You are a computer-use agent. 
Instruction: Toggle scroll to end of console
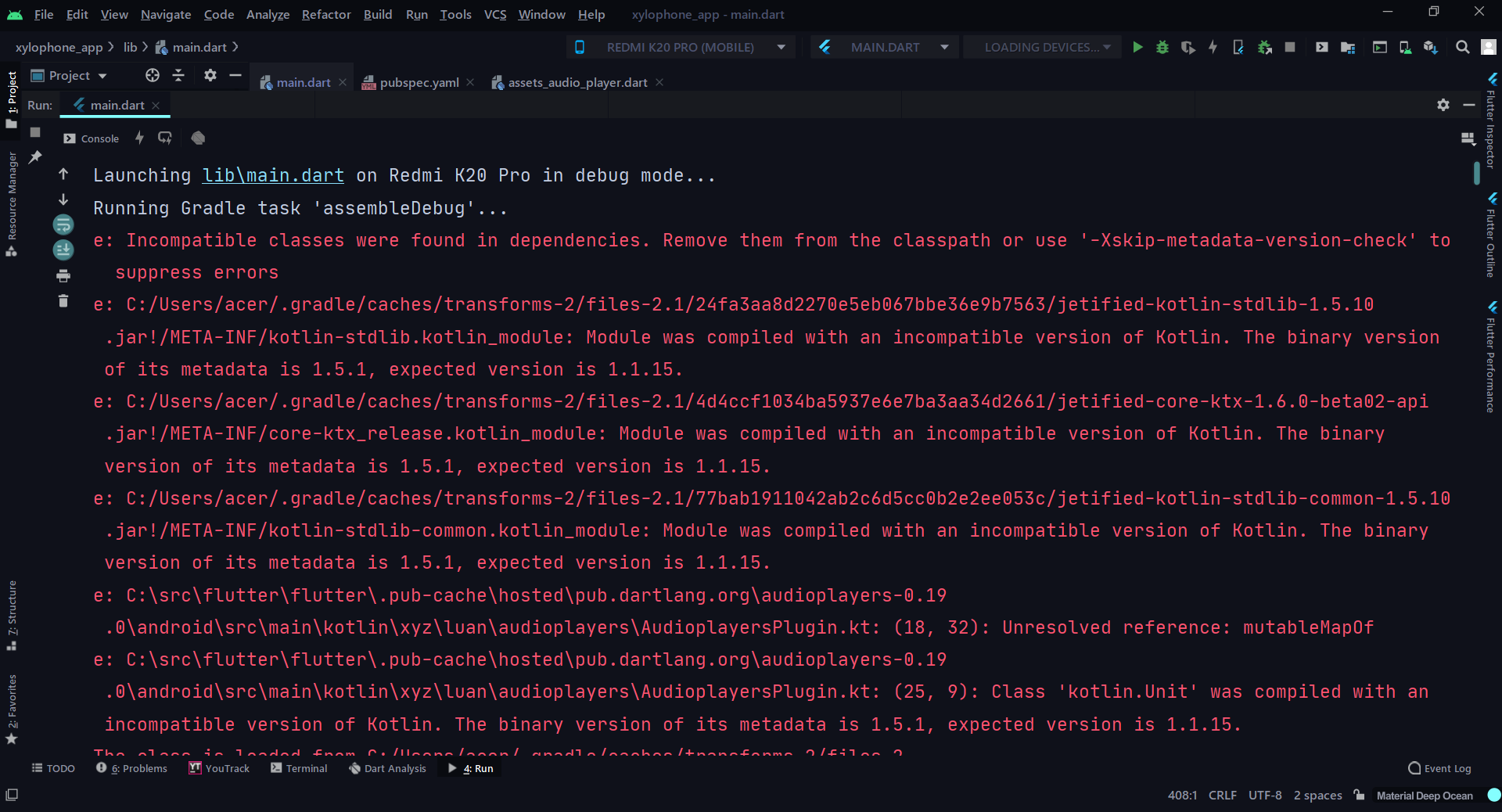pos(63,250)
